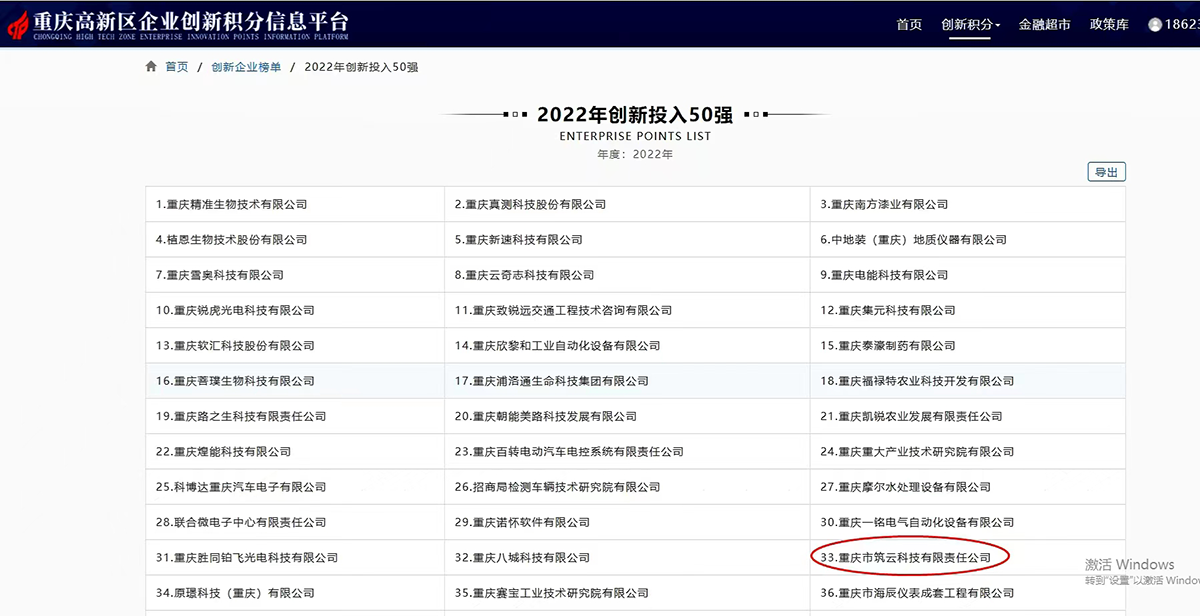Select '3.重庆南方漆业有限公司'

[x=884, y=204]
